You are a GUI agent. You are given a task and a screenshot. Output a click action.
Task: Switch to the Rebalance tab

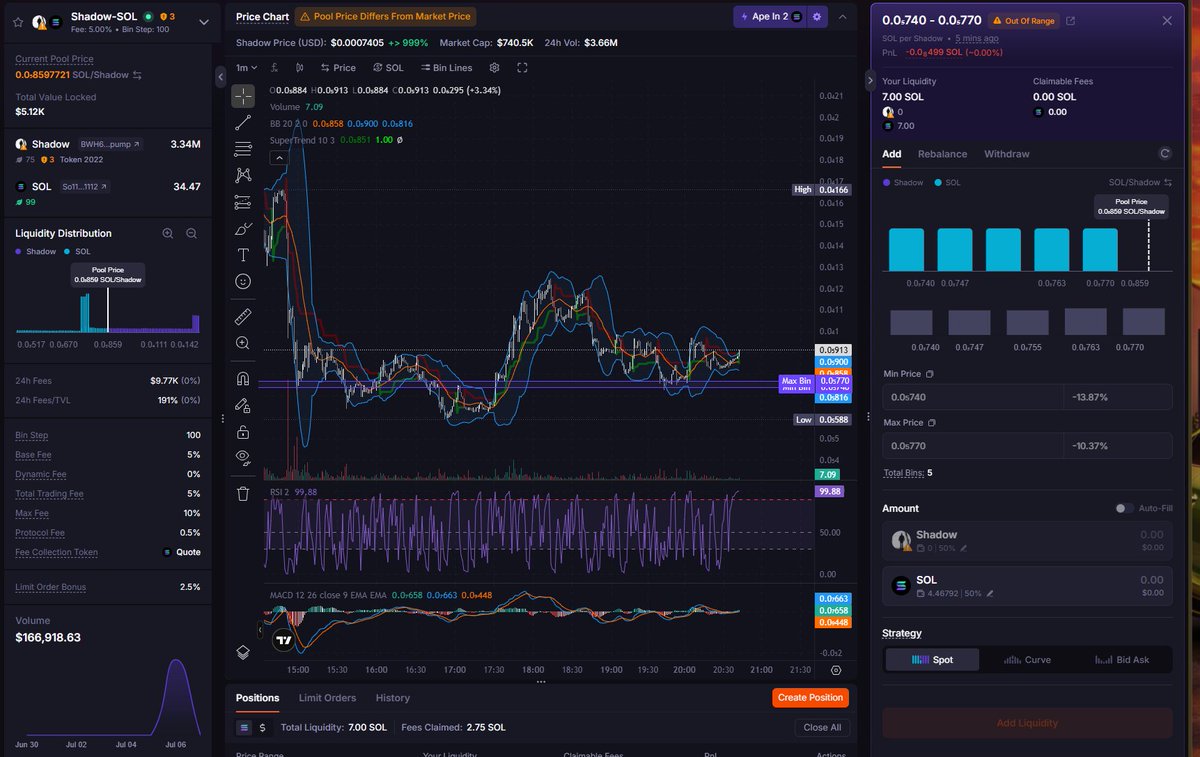942,154
